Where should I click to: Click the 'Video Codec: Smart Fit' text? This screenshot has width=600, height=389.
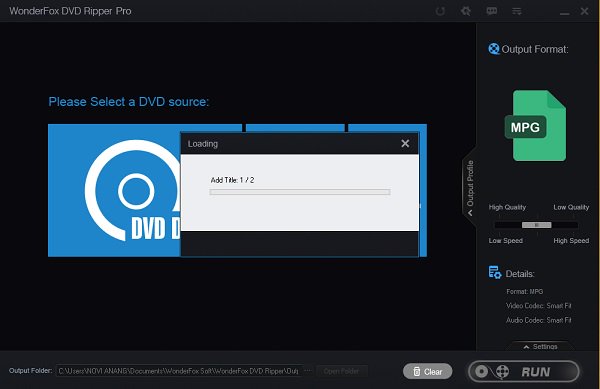[538, 306]
